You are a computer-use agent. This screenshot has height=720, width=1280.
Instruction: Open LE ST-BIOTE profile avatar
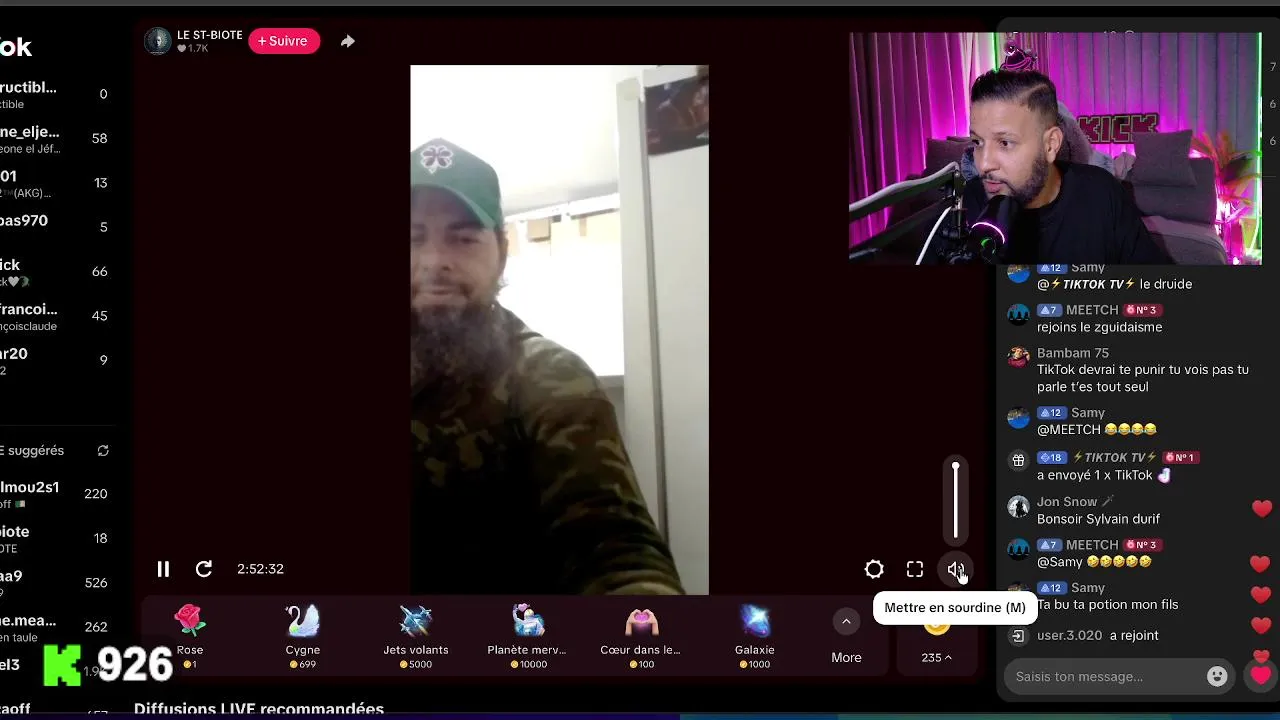coord(158,41)
